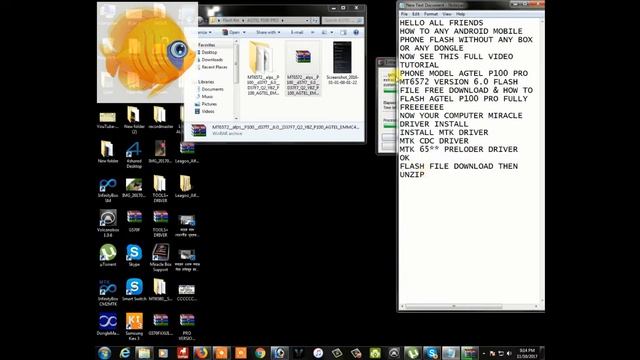Screen dimensions: 640x360
Task: Show hidden system tray icons
Action: coord(484,353)
